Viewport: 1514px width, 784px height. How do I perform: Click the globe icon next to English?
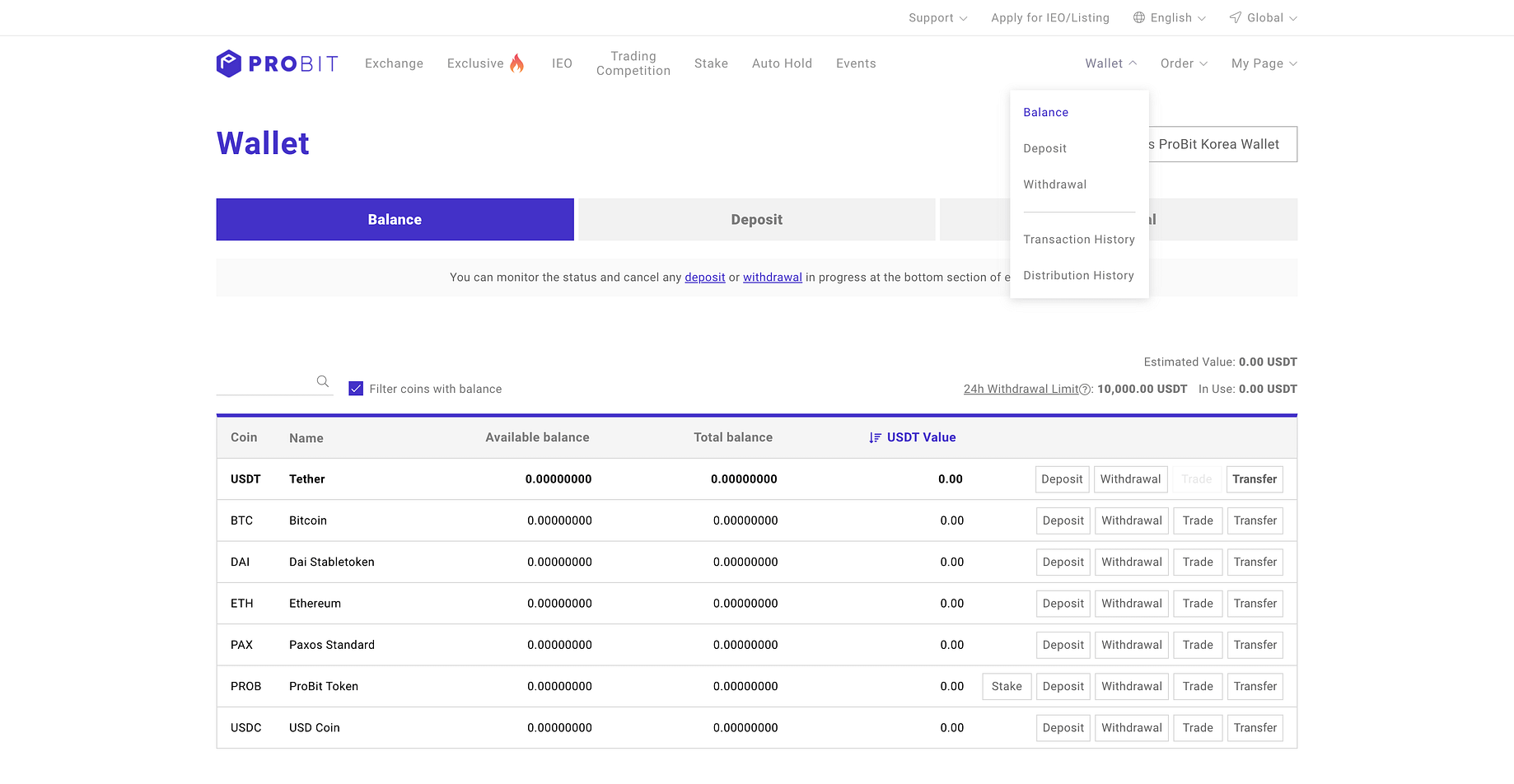(x=1139, y=17)
